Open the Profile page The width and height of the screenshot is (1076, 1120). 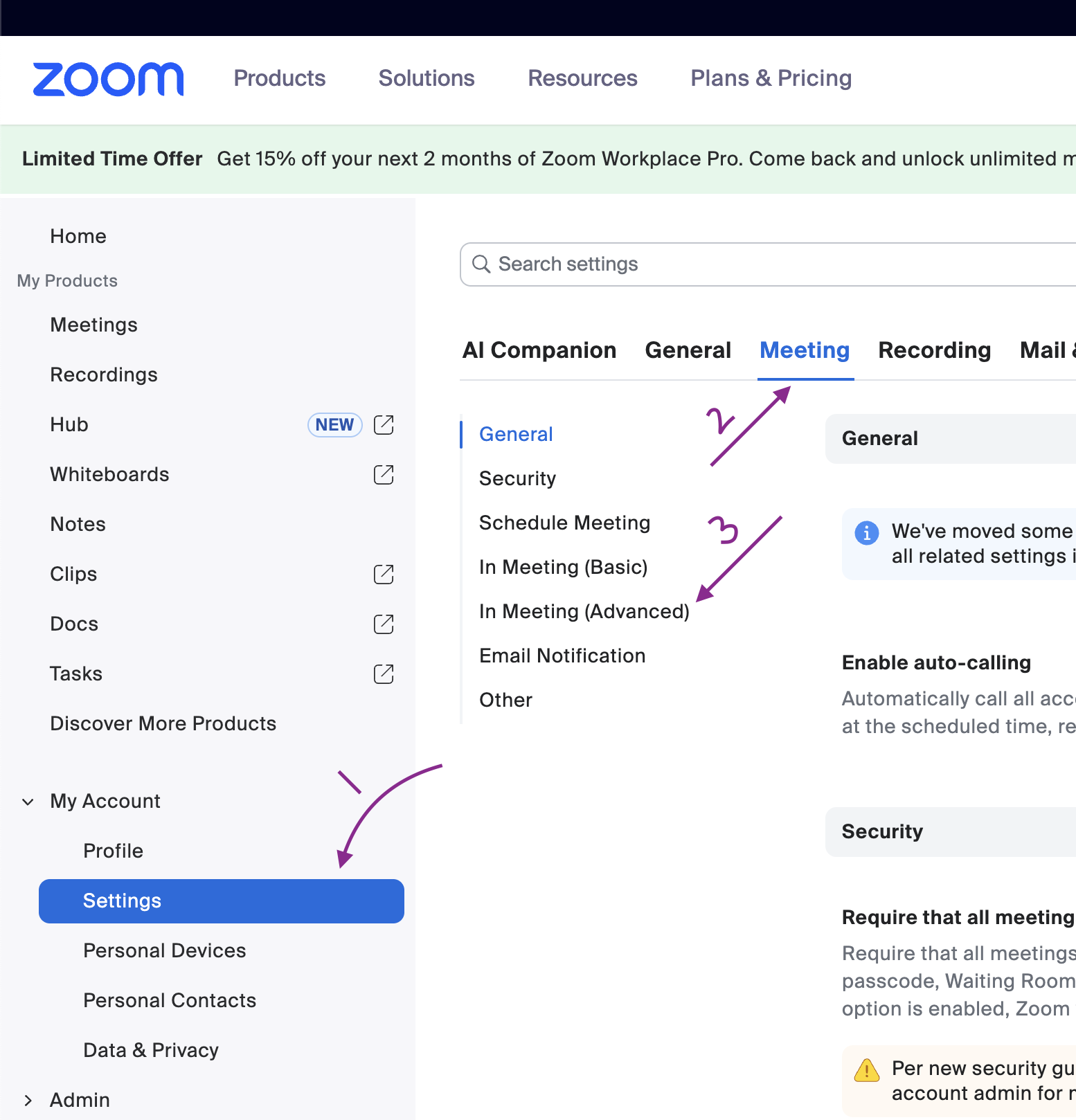(114, 851)
